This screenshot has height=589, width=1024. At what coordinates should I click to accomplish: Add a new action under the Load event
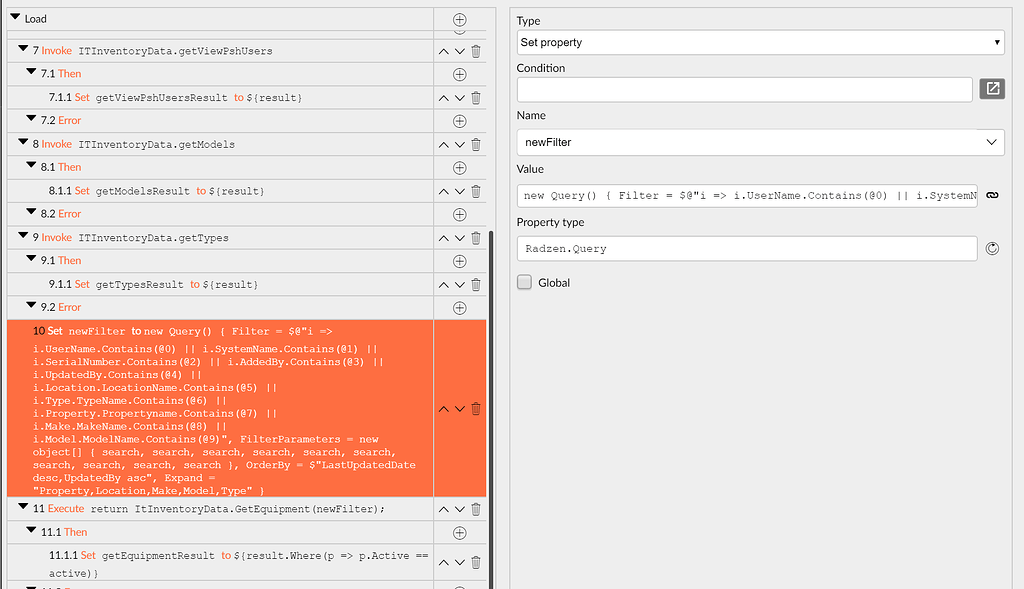[459, 18]
